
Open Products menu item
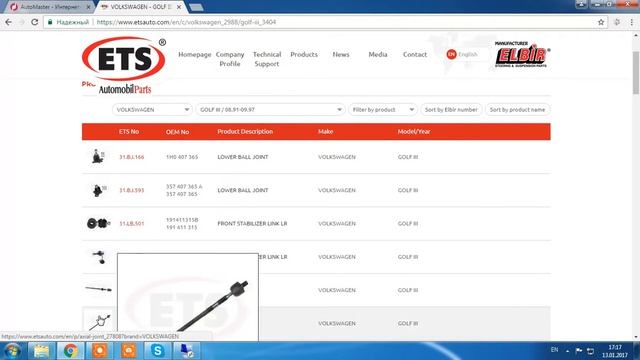(304, 54)
